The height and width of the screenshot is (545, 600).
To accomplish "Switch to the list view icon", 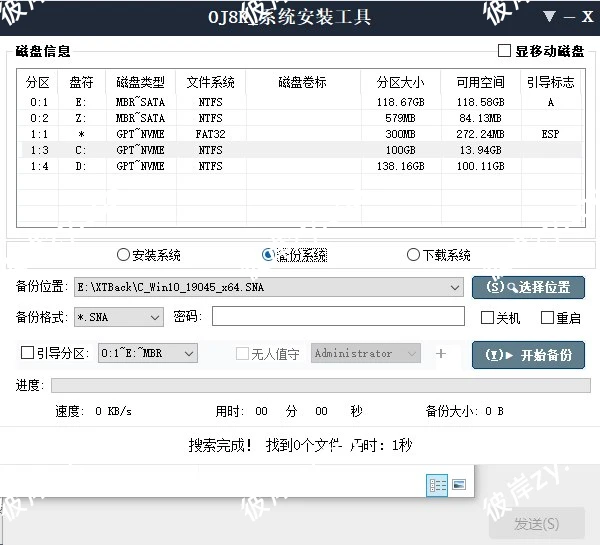I will point(437,485).
